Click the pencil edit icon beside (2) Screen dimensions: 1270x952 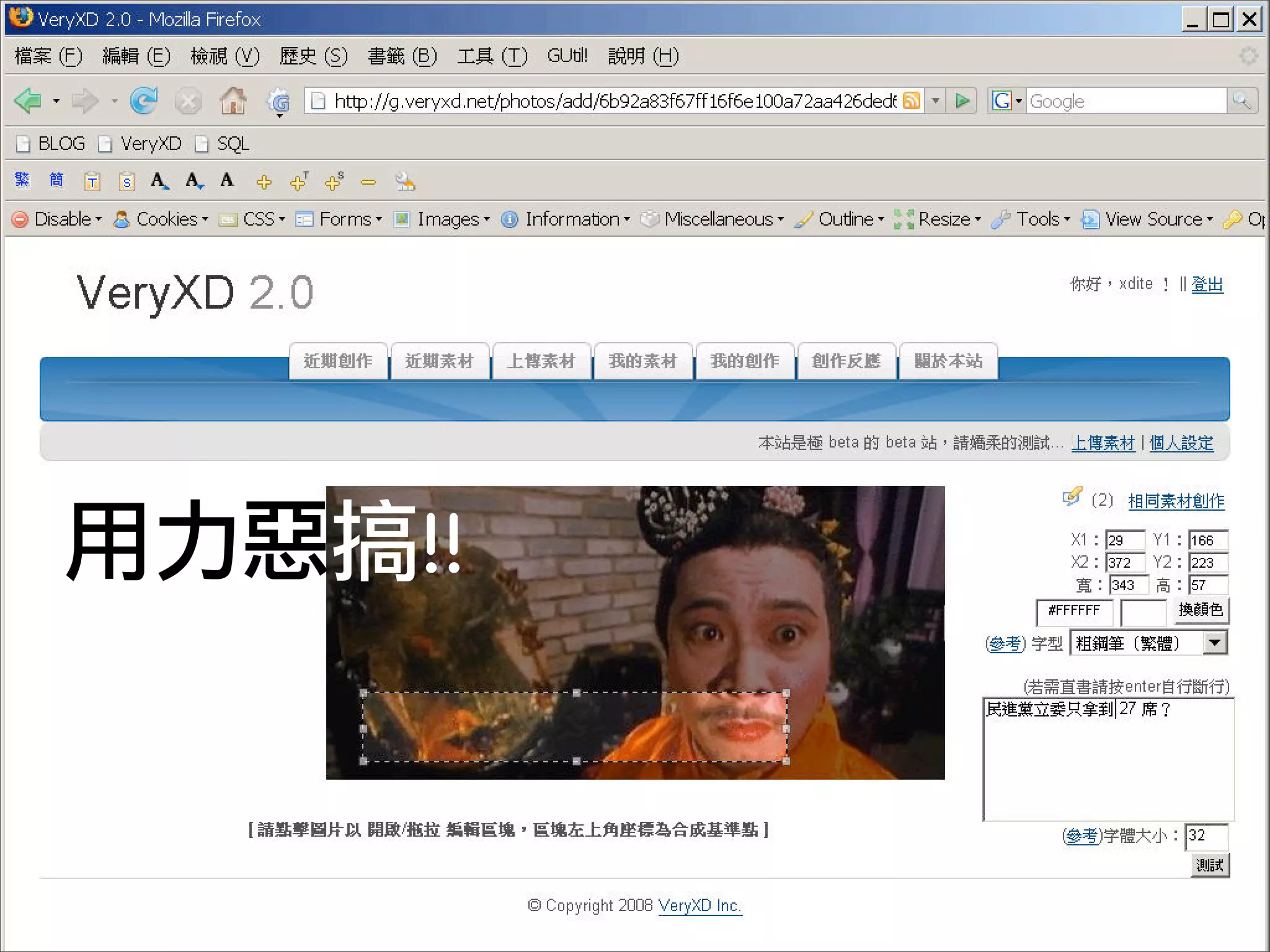1072,496
